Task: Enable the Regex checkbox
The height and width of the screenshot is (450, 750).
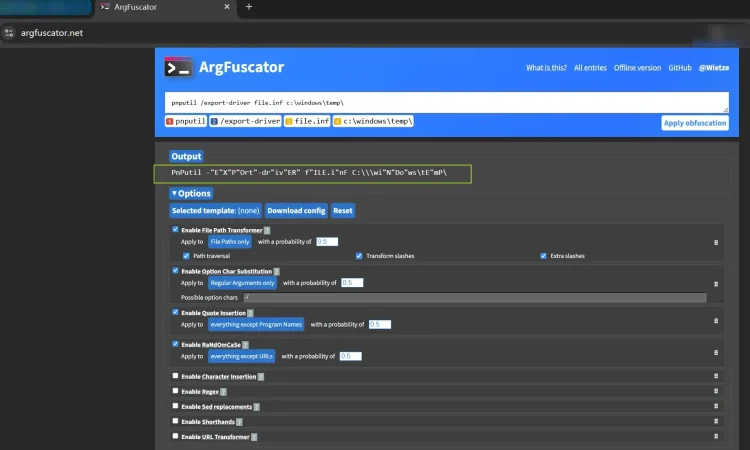Action: coord(175,391)
